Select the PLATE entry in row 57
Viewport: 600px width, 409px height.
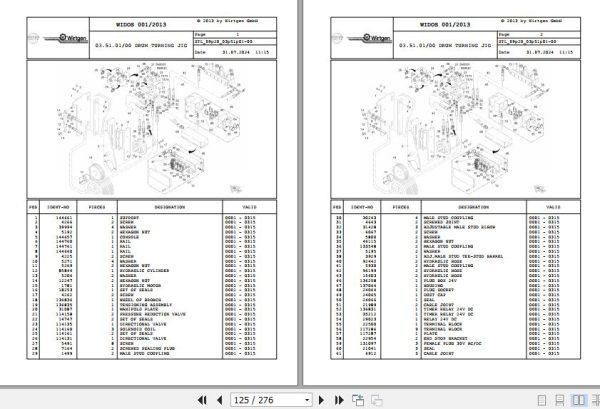click(430, 334)
